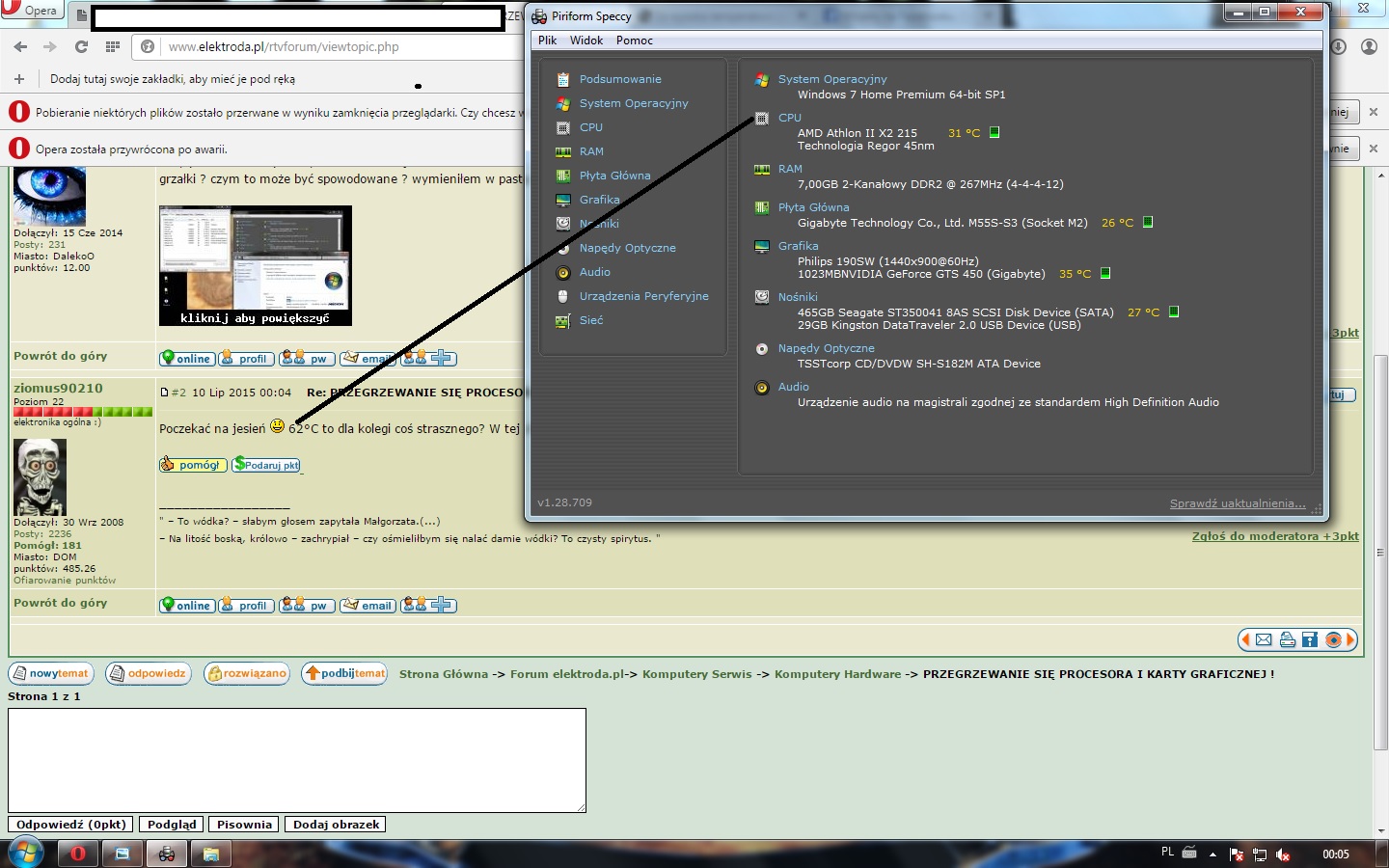Open the Plik menu in Speccy
Image resolution: width=1389 pixels, height=868 pixels.
tap(548, 41)
